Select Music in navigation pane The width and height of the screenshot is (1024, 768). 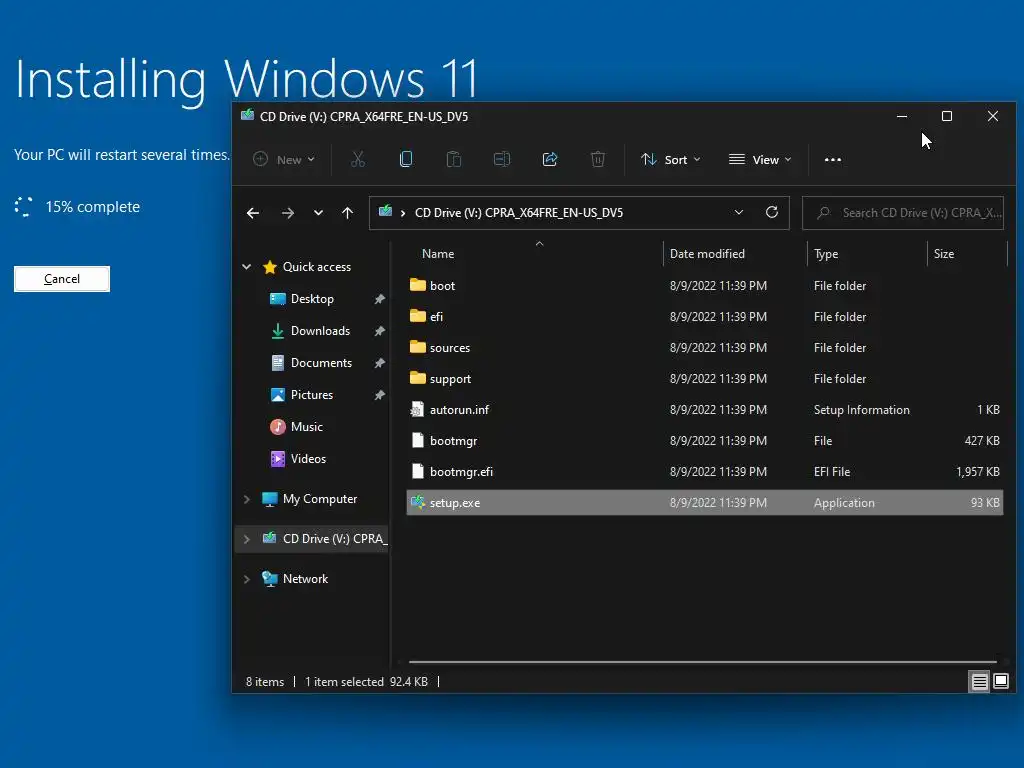[306, 427]
